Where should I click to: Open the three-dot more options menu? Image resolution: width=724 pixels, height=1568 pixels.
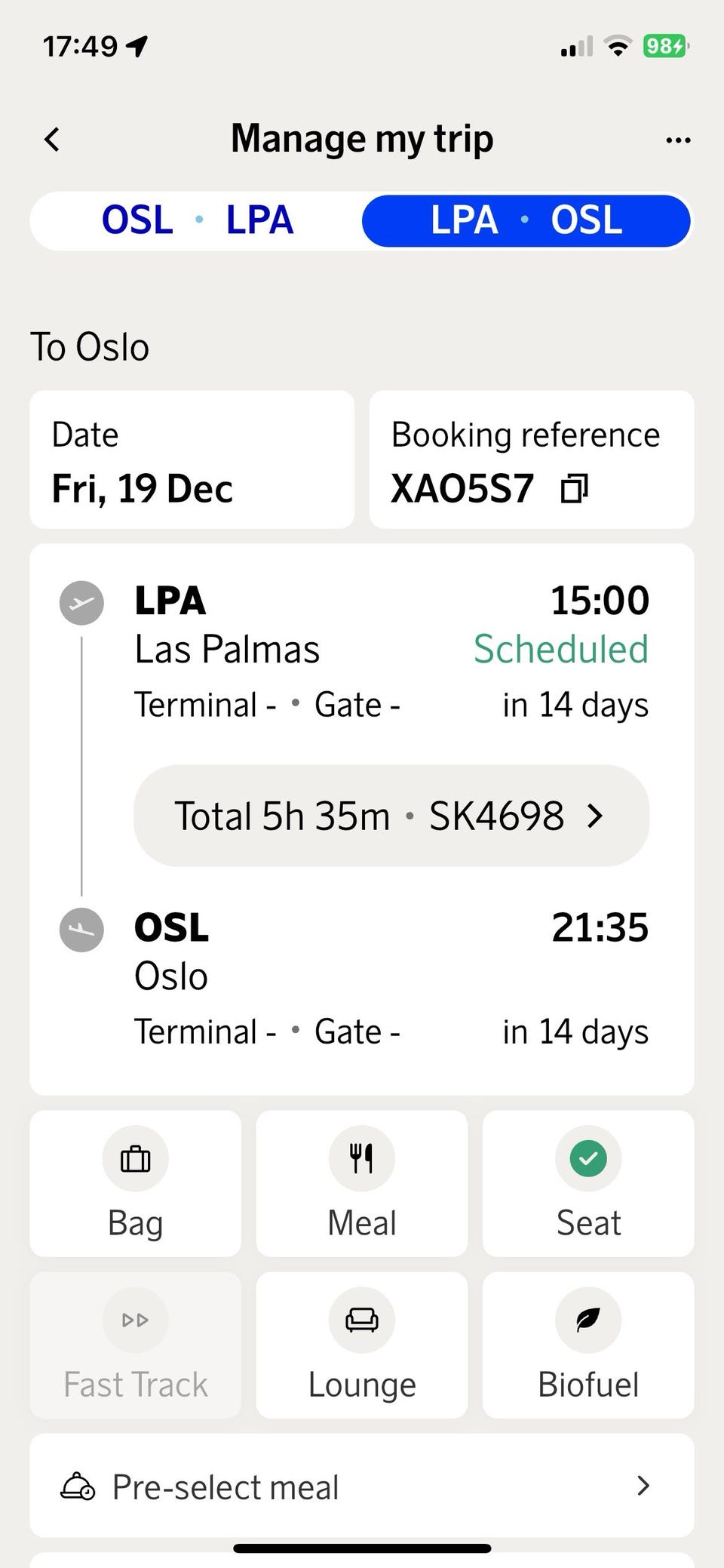(678, 140)
